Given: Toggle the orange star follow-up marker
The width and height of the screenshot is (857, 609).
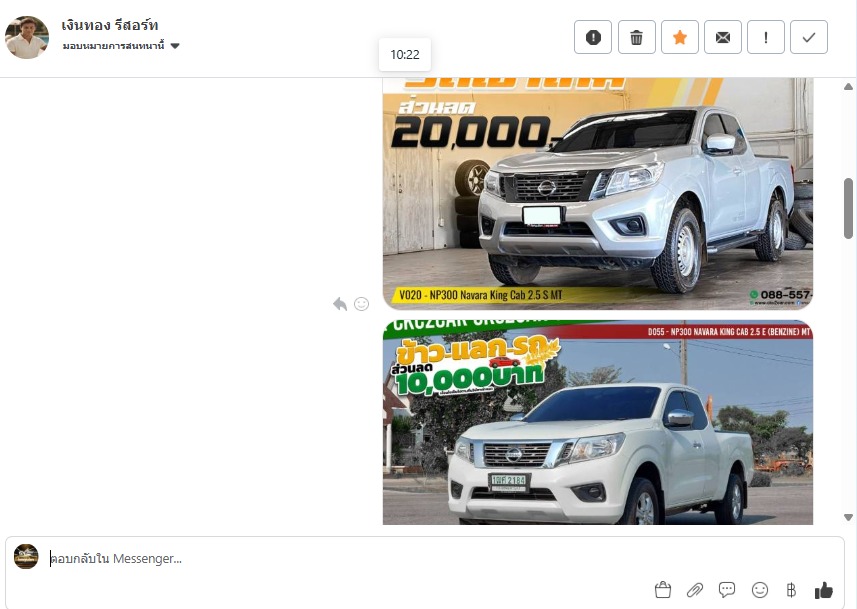Looking at the screenshot, I should click(x=679, y=37).
